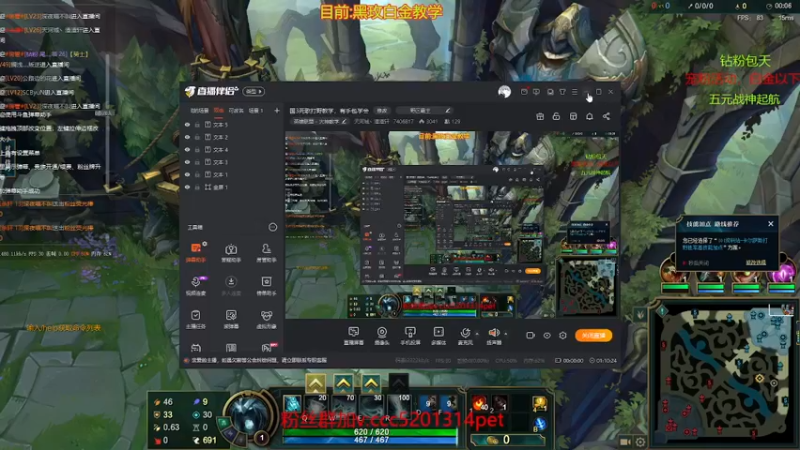Open the gift box icon above the preview
The width and height of the screenshot is (800, 450).
(x=540, y=116)
